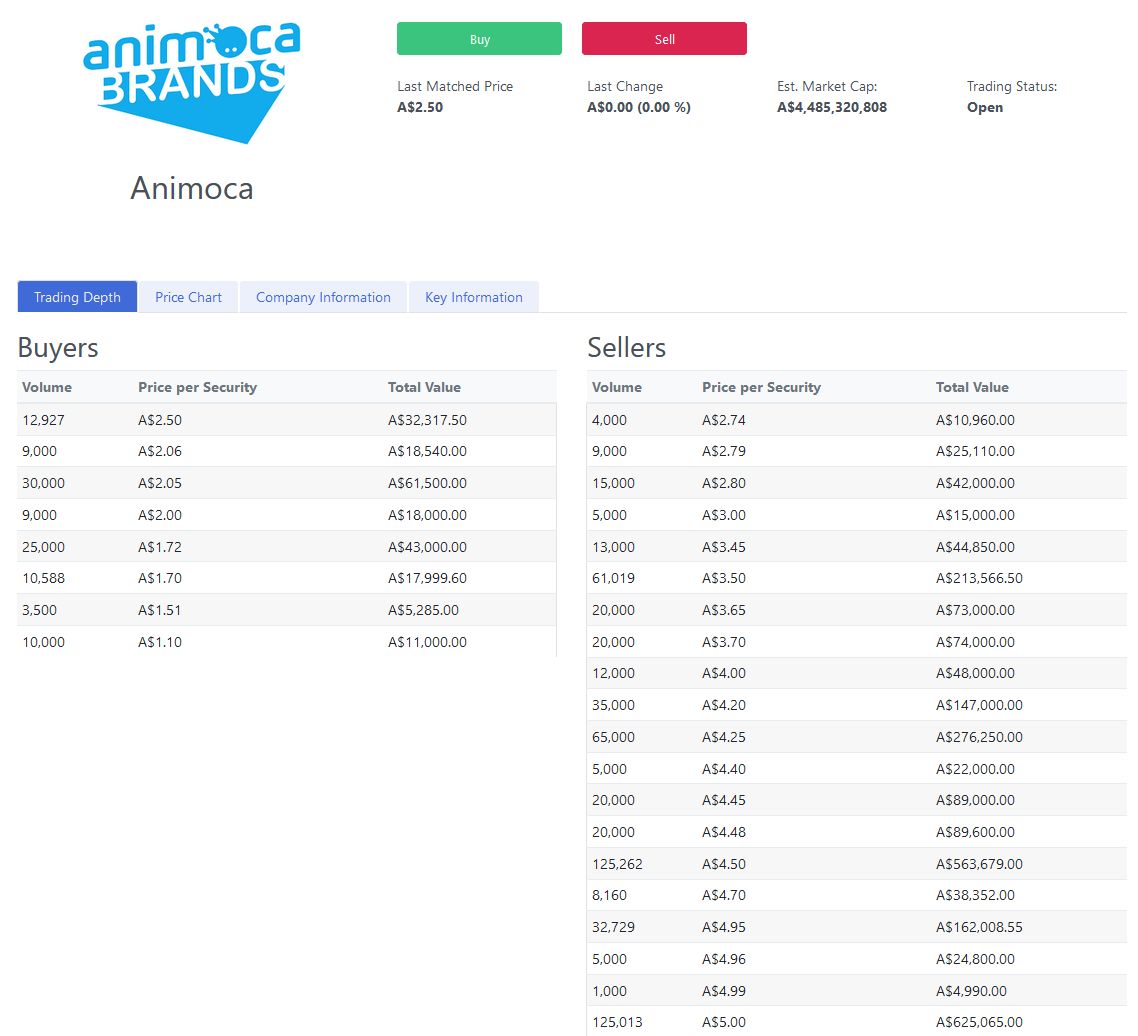Select buyer volume 30,000
This screenshot has width=1138, height=1036.
tap(44, 483)
